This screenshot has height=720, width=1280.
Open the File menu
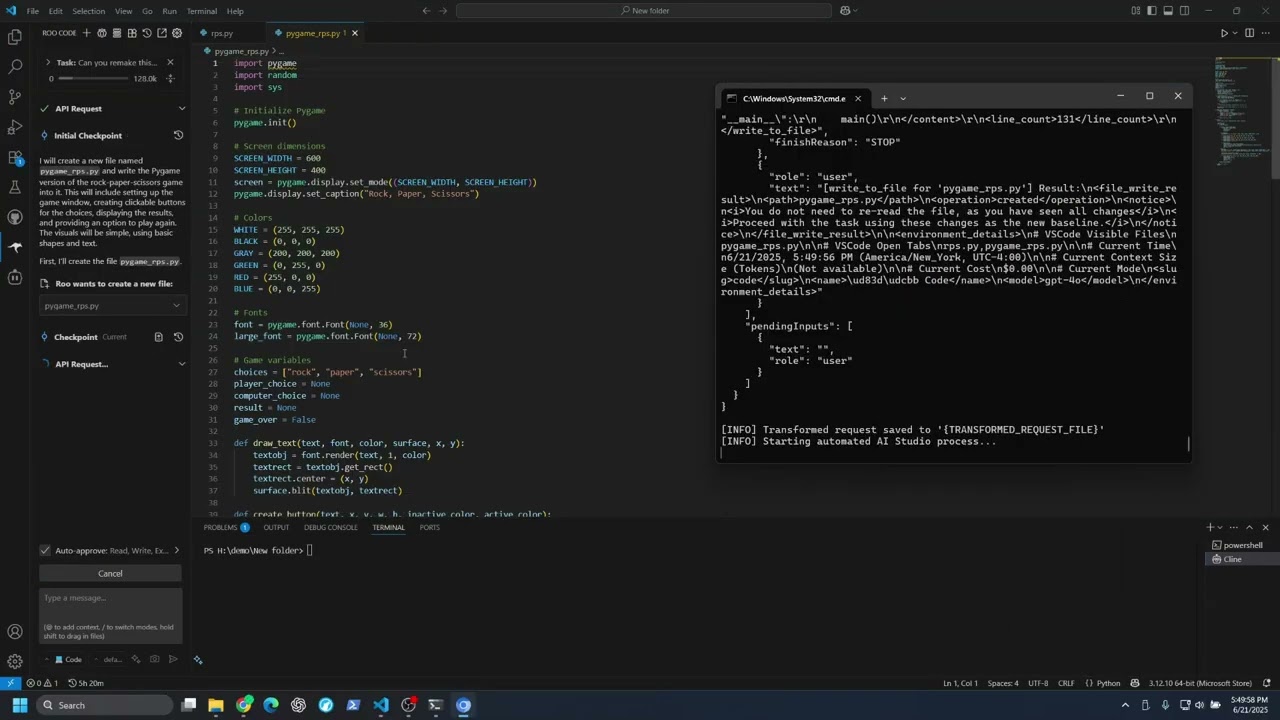point(33,11)
